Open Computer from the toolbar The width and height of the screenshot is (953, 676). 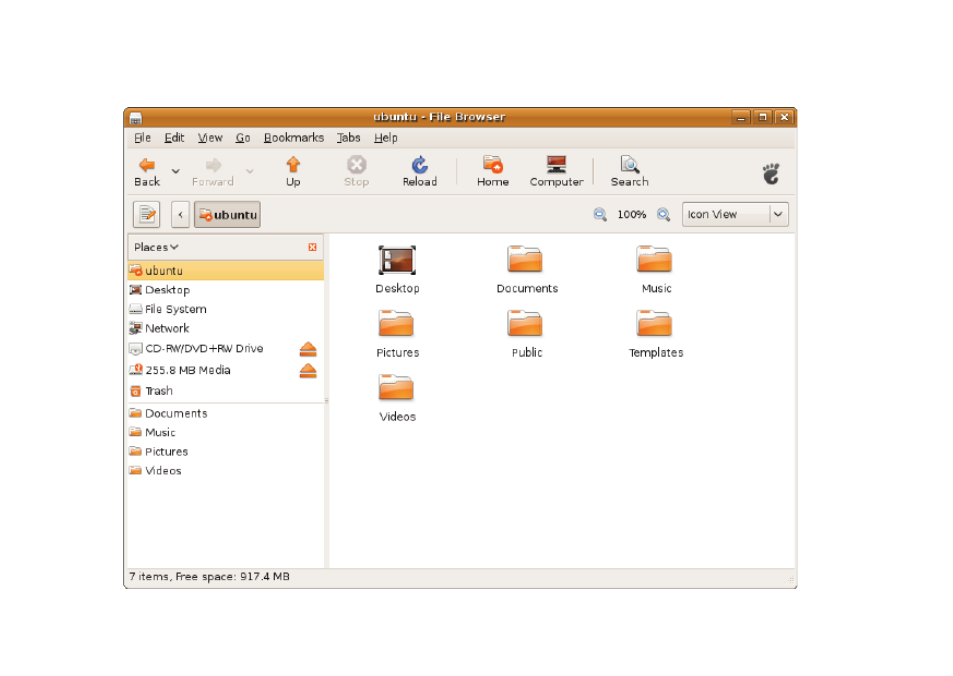tap(556, 172)
